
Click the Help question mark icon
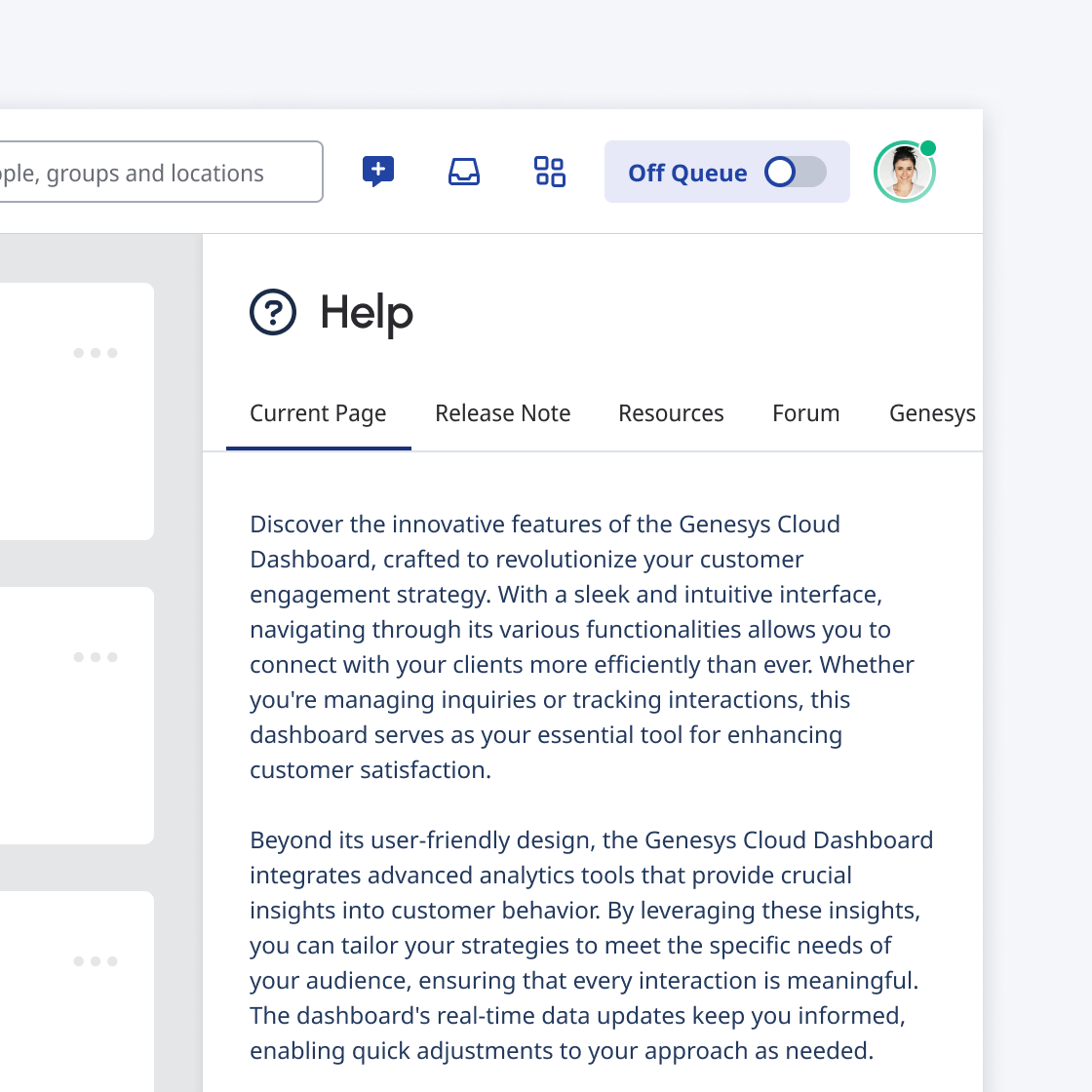273,313
